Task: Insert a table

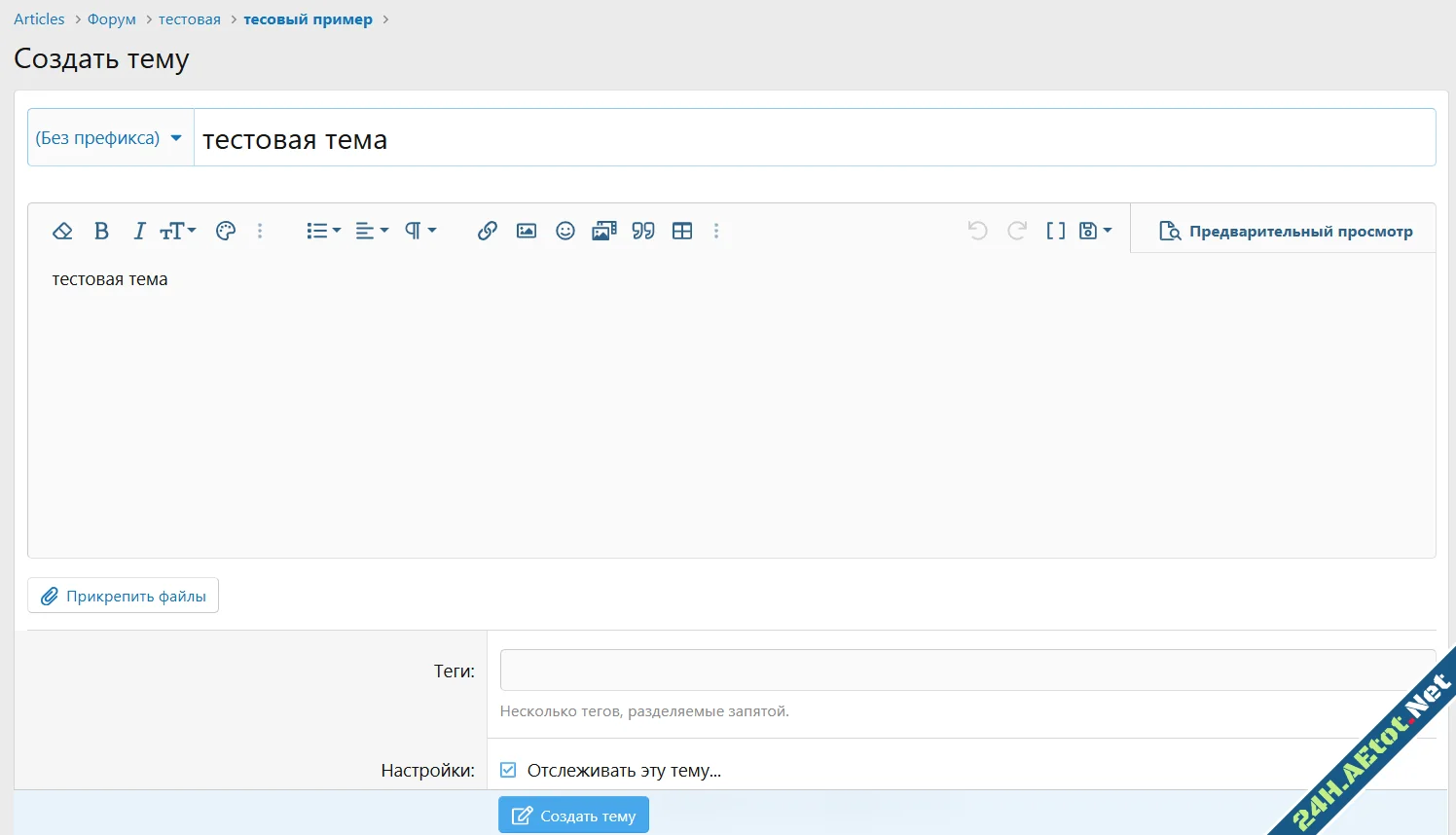Action: 682,231
